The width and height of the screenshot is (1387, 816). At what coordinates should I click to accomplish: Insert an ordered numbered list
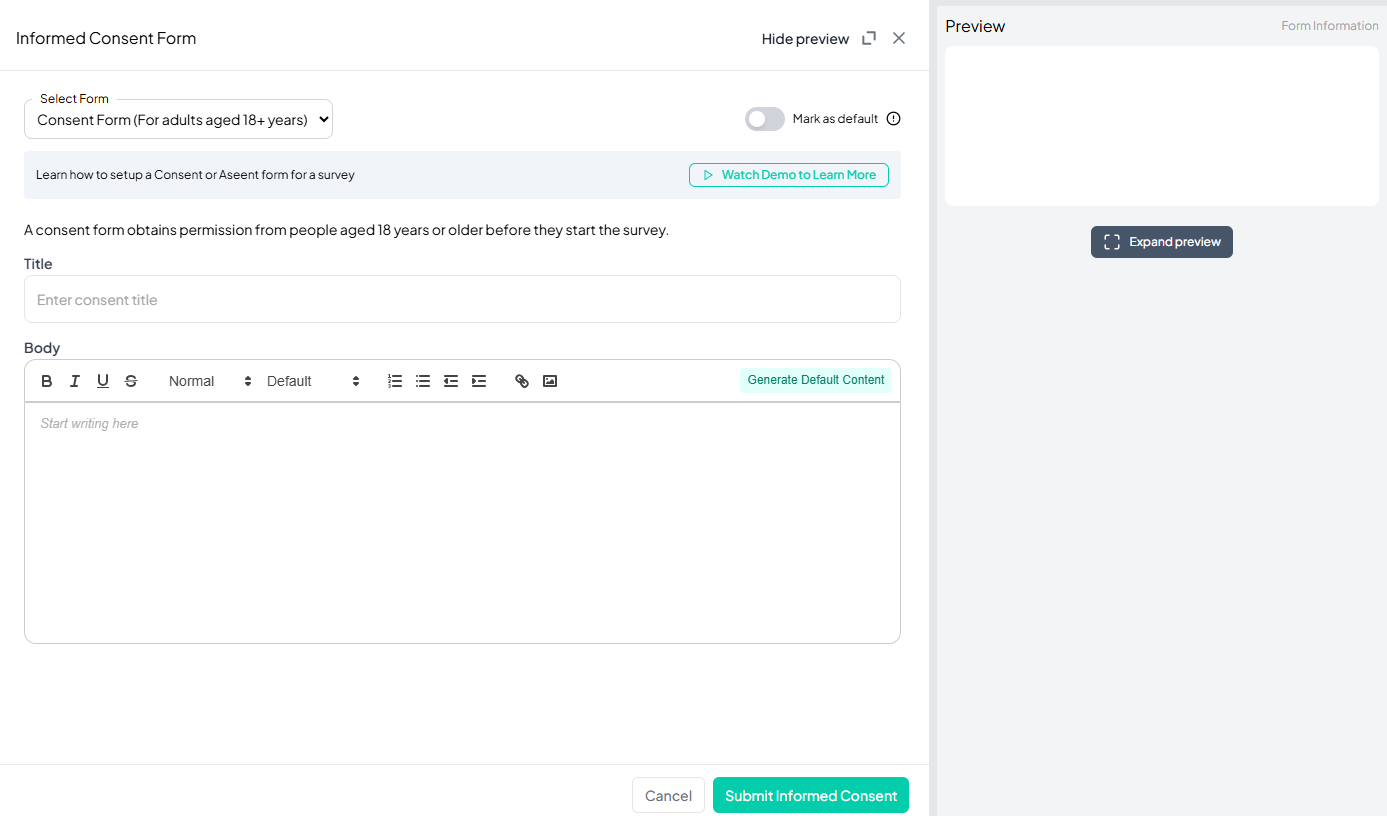pyautogui.click(x=395, y=381)
